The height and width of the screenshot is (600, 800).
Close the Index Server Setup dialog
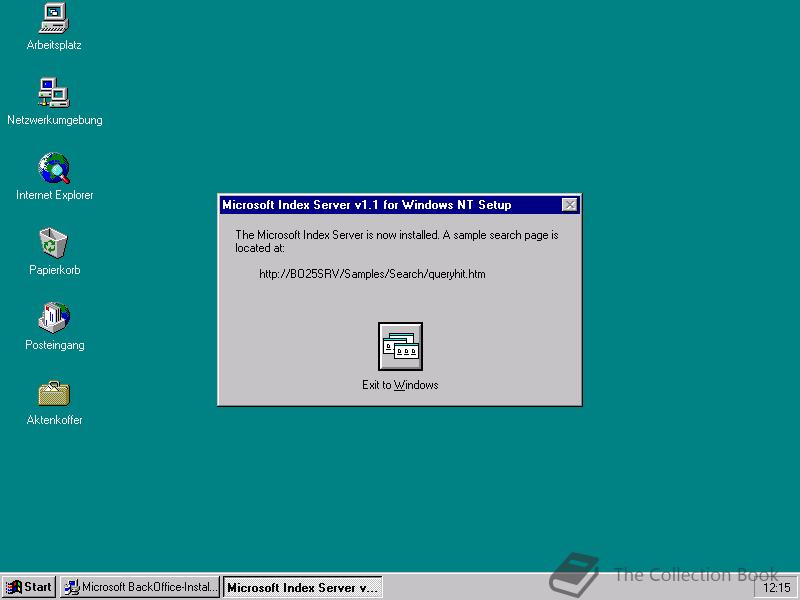(569, 205)
